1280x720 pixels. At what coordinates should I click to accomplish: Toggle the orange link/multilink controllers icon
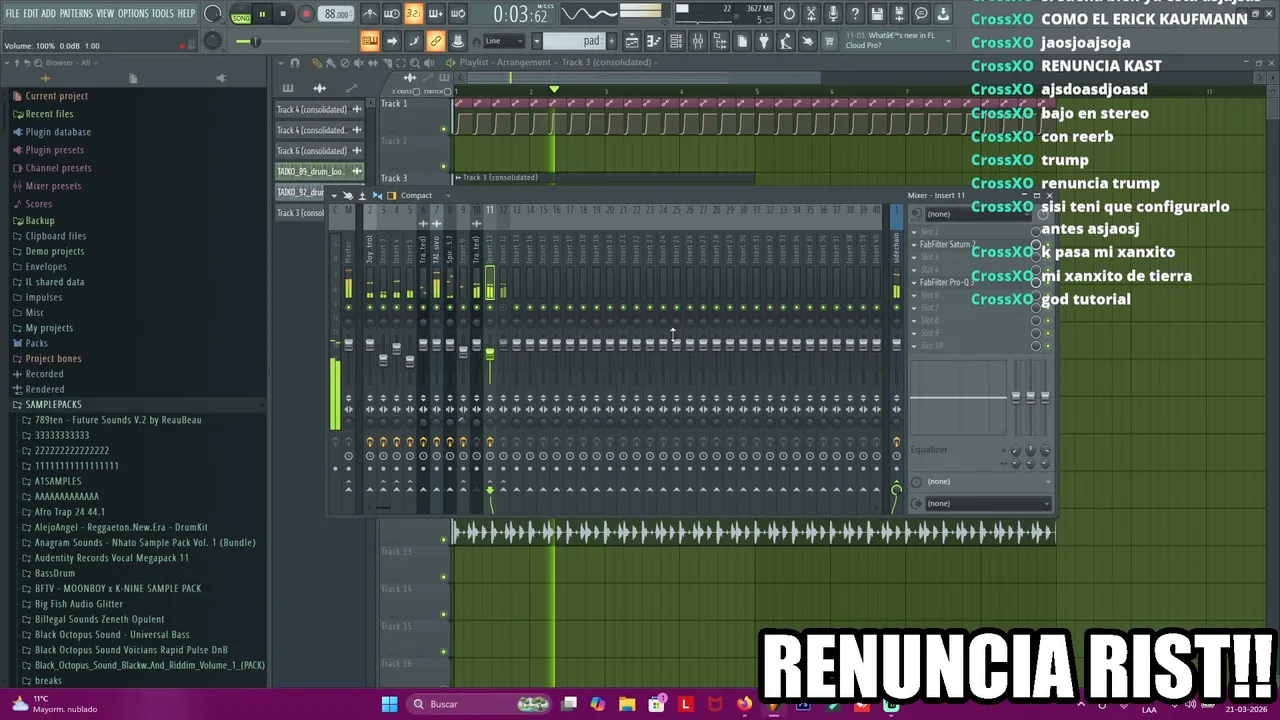click(x=436, y=41)
